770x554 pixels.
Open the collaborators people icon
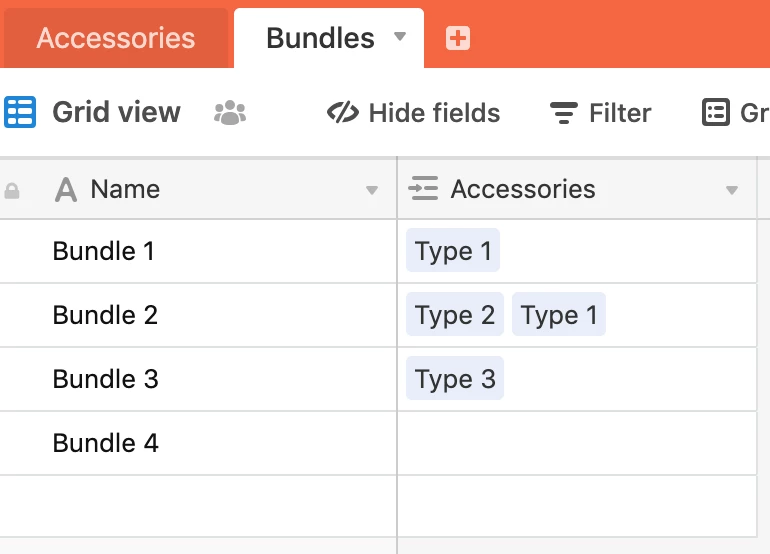pos(230,112)
